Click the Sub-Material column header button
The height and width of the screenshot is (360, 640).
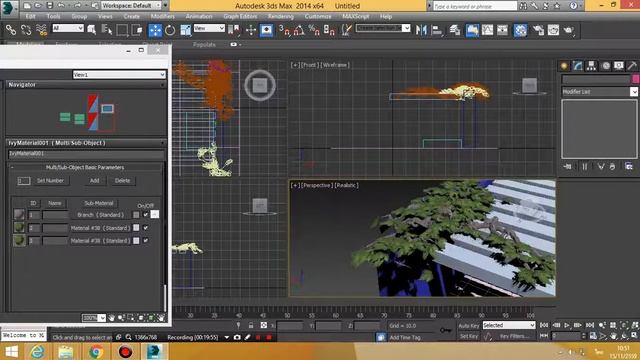tap(99, 203)
